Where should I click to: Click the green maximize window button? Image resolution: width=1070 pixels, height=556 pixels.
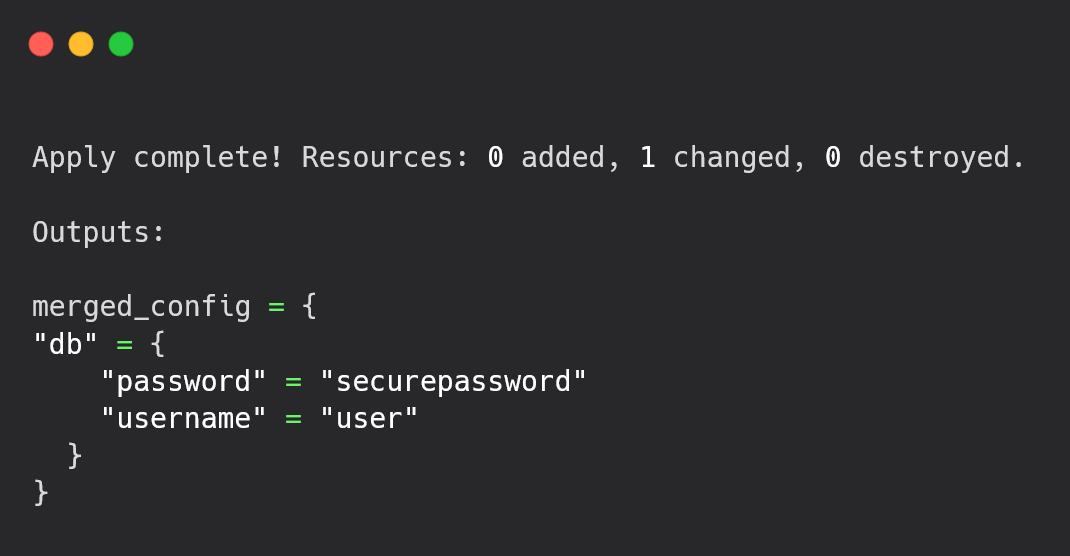(x=121, y=44)
